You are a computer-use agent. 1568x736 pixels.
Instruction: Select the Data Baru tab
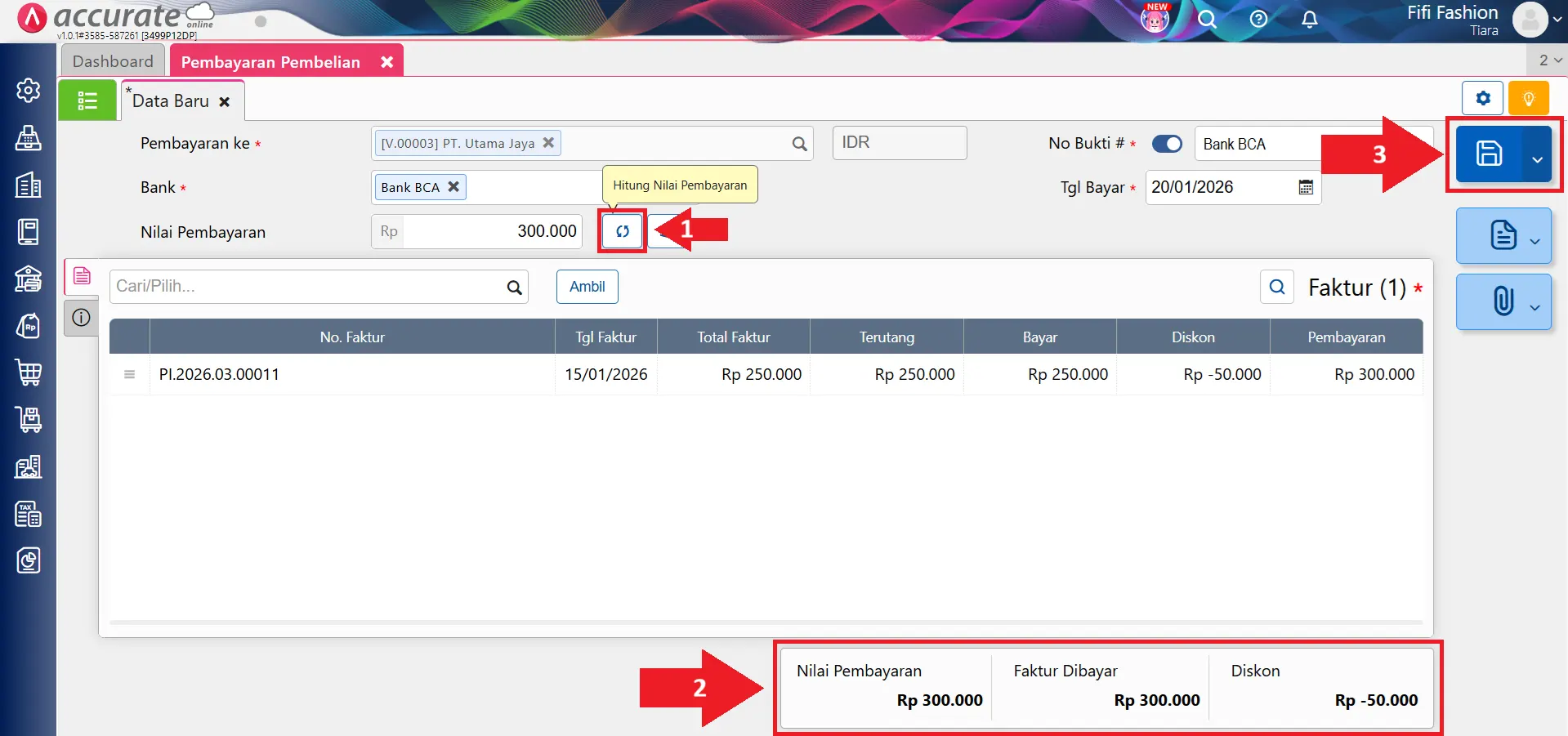click(x=171, y=101)
